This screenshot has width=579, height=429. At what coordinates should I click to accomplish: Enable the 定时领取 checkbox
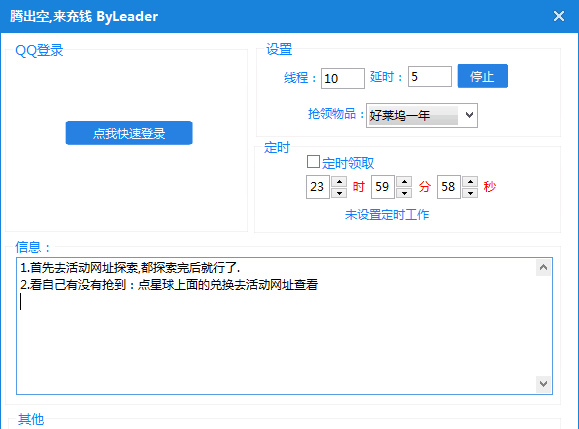(x=313, y=162)
